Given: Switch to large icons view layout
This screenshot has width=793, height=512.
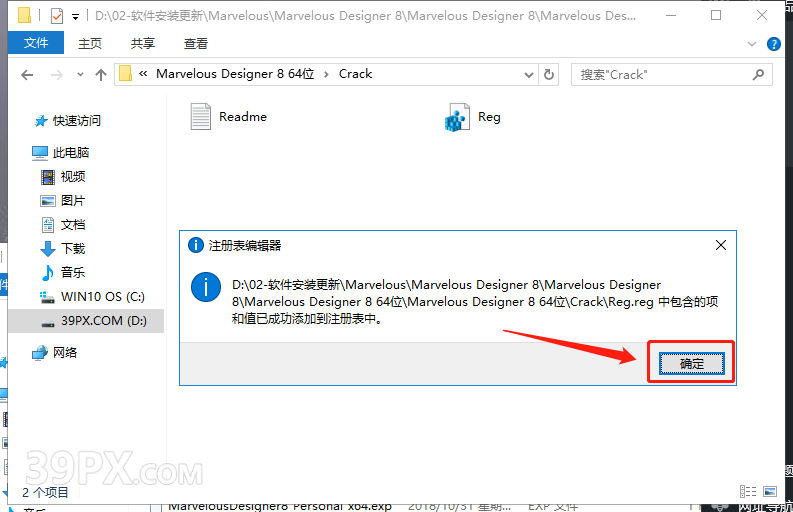Looking at the screenshot, I should [x=770, y=491].
